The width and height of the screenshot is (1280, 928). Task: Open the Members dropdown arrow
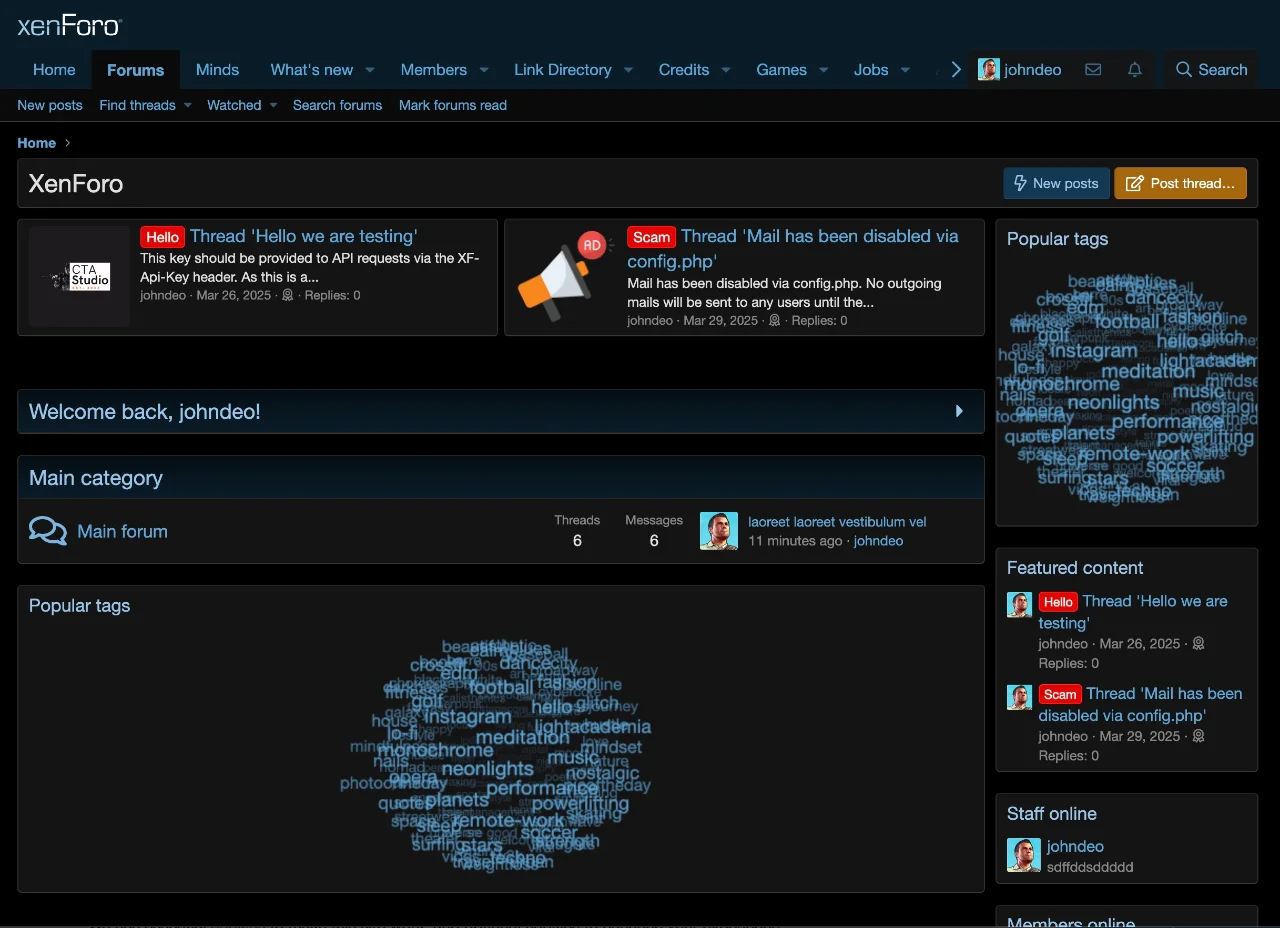click(484, 70)
